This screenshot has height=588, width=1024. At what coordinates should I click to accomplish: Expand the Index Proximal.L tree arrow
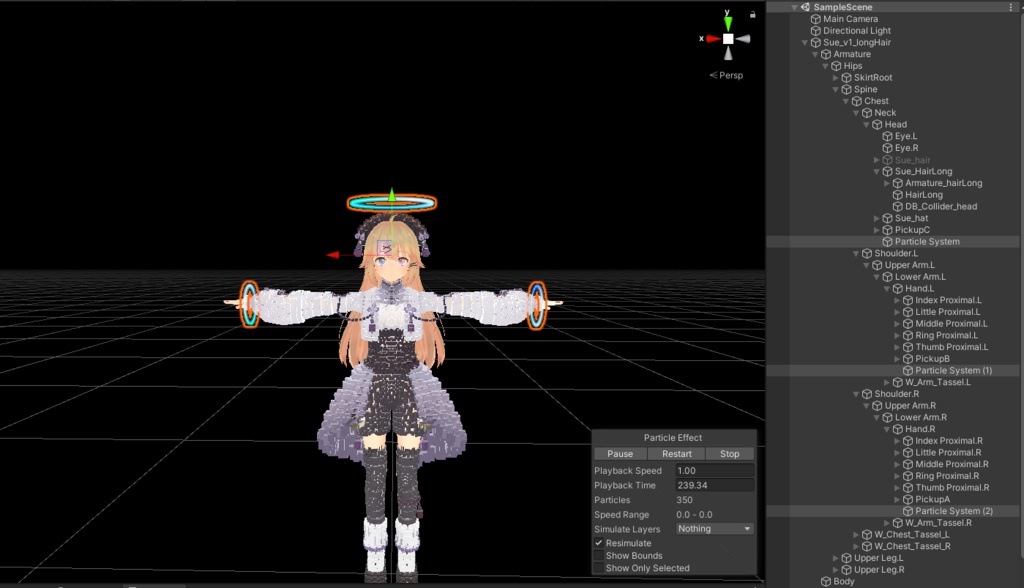pyautogui.click(x=897, y=301)
